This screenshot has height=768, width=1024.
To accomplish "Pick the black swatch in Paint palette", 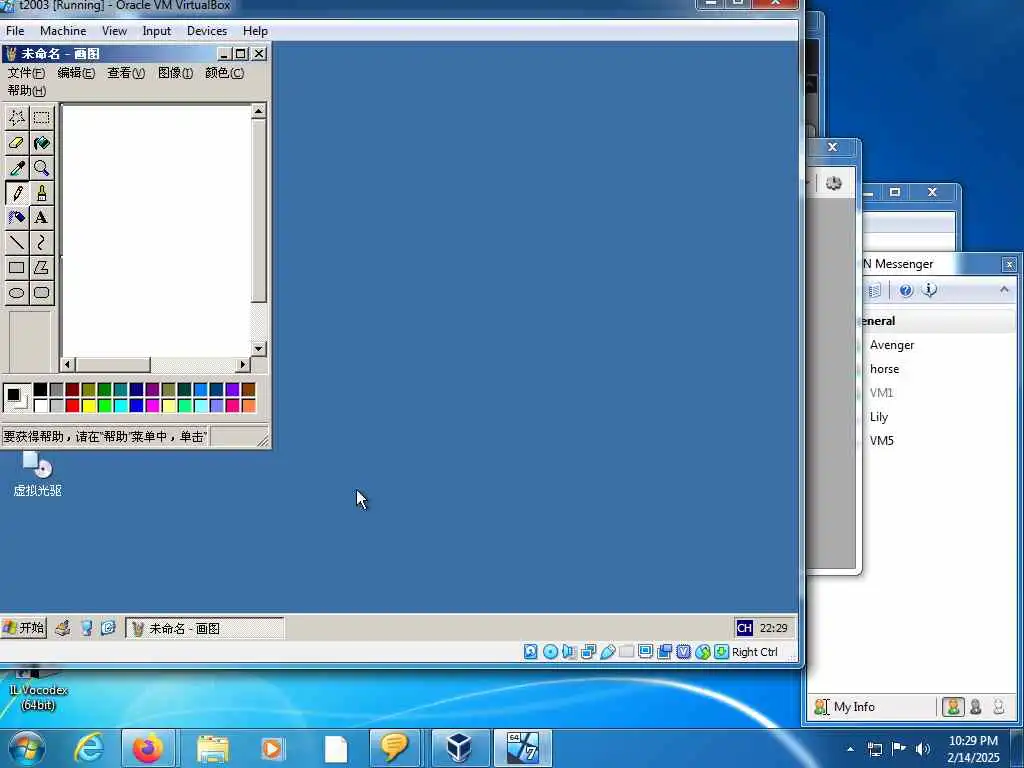I will [40, 389].
